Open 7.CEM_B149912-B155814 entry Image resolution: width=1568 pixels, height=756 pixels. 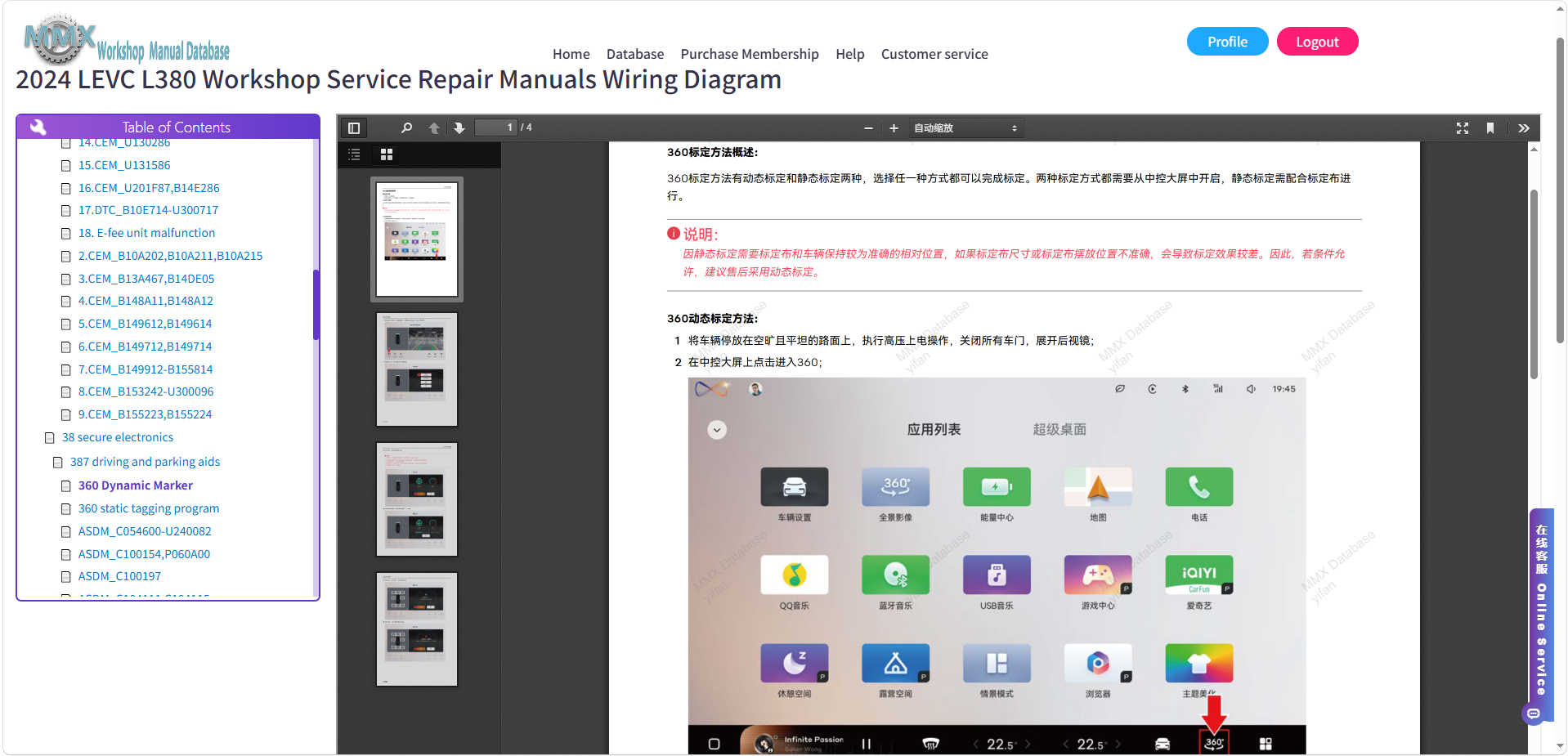tap(146, 369)
